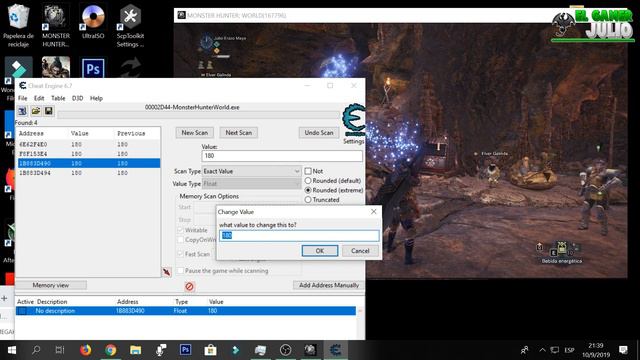Image resolution: width=640 pixels, height=360 pixels.
Task: Open the taskbar clock showing 21:39
Action: click(x=596, y=350)
